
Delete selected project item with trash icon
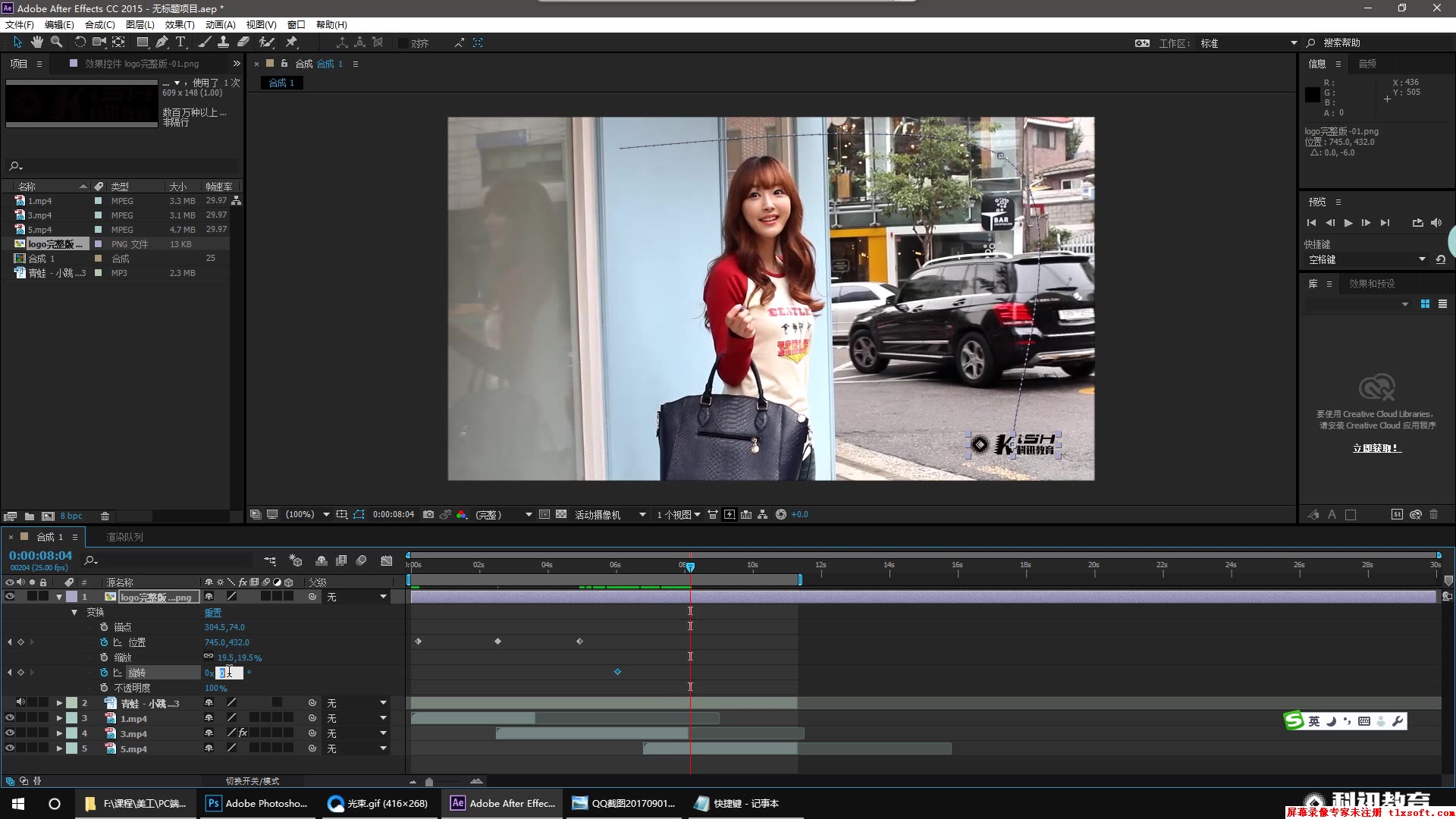click(105, 516)
